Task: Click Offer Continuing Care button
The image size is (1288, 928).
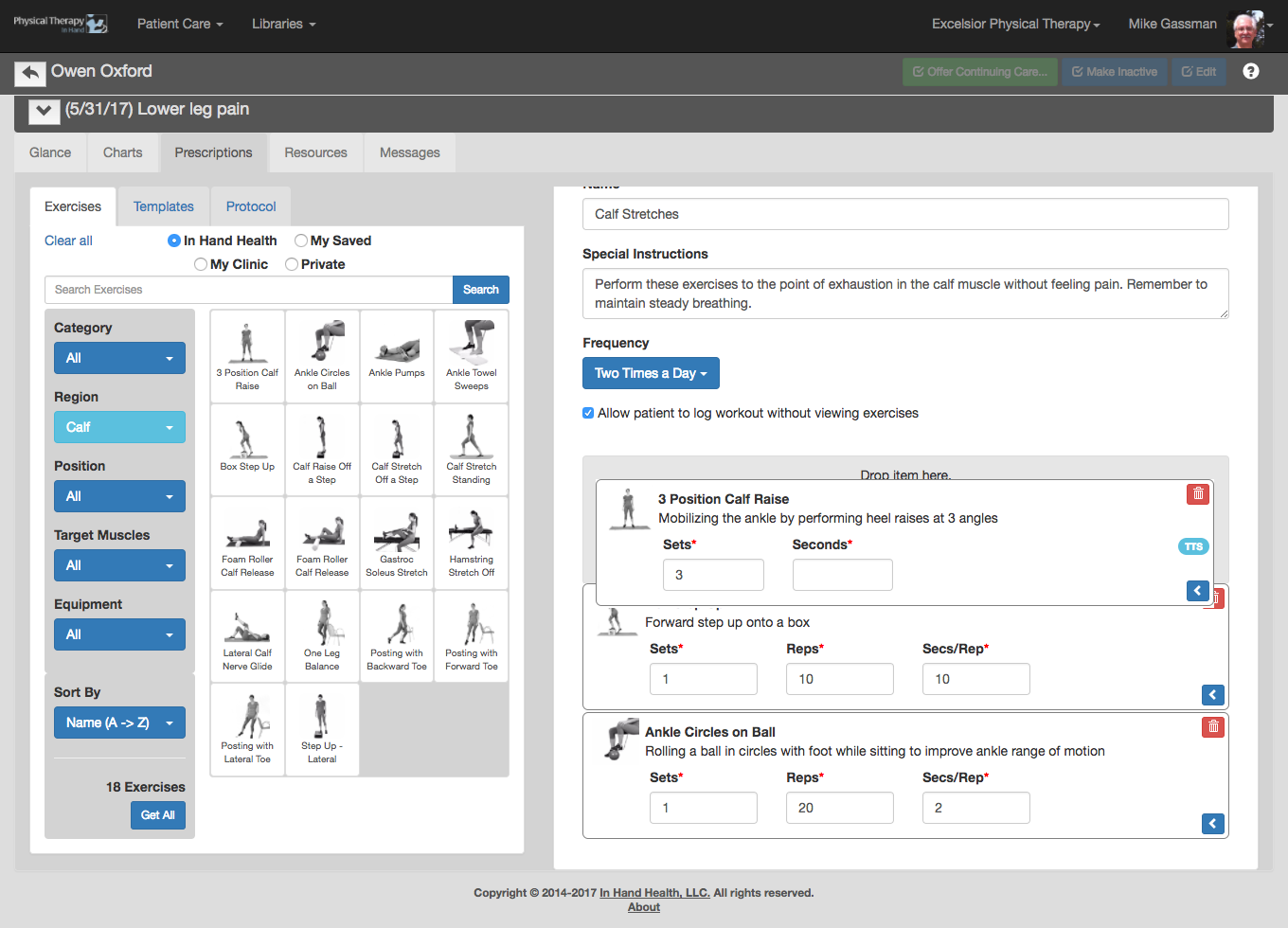Action: click(x=980, y=72)
